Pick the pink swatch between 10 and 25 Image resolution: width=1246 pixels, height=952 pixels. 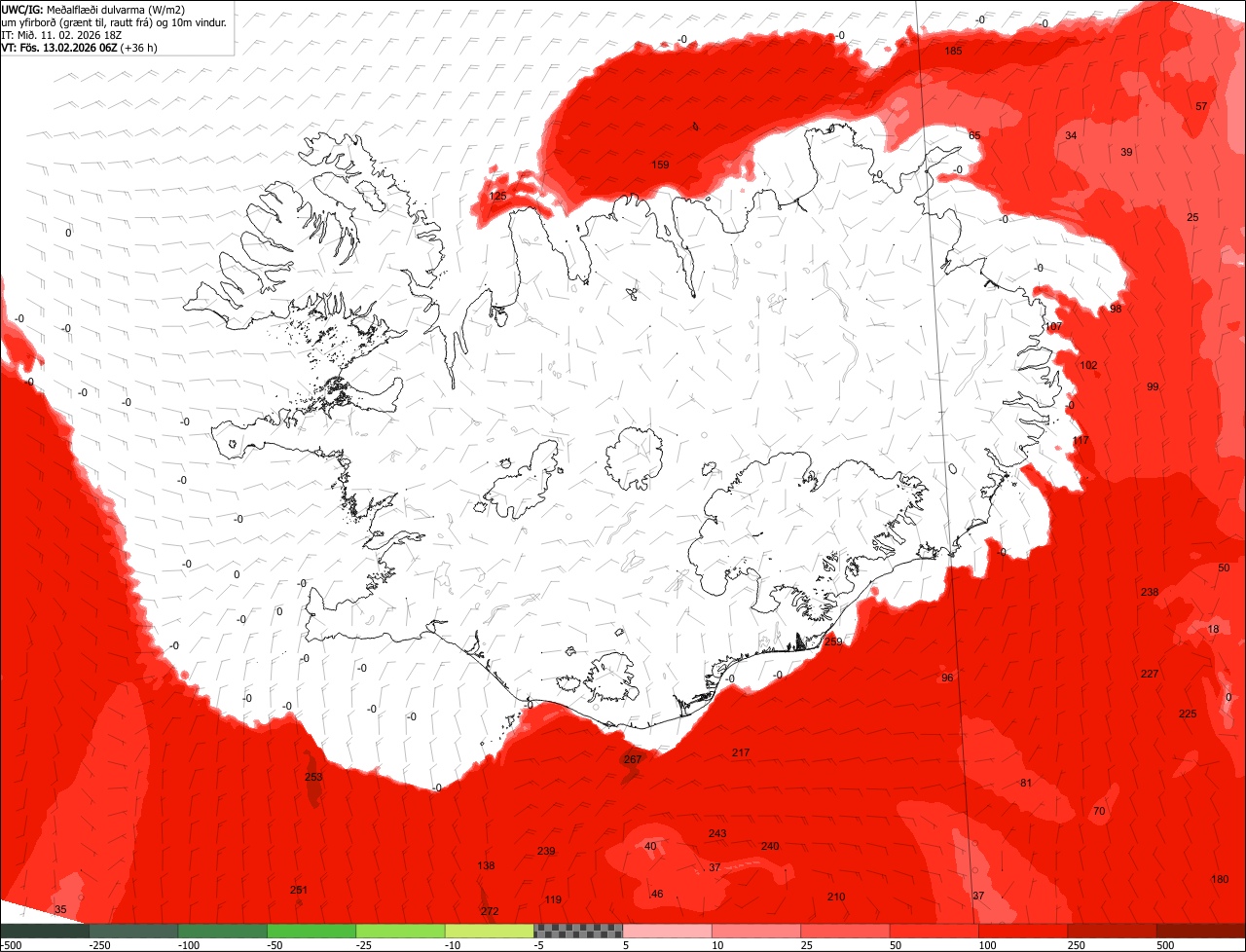tap(756, 931)
